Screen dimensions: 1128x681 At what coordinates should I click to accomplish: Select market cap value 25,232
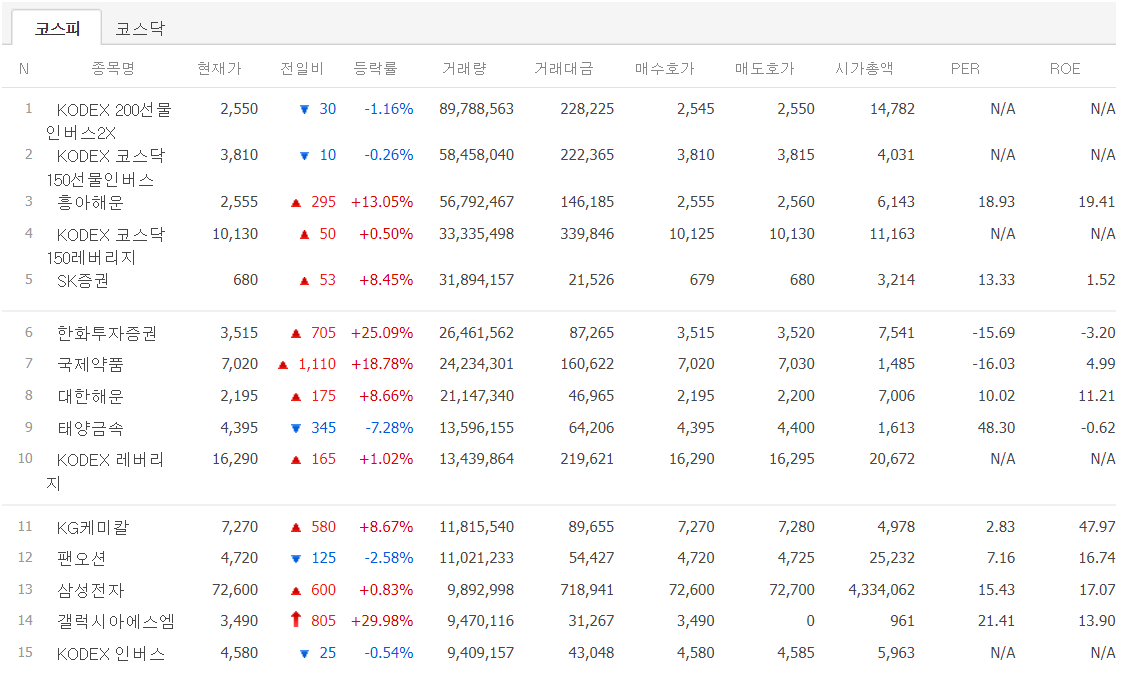click(892, 557)
